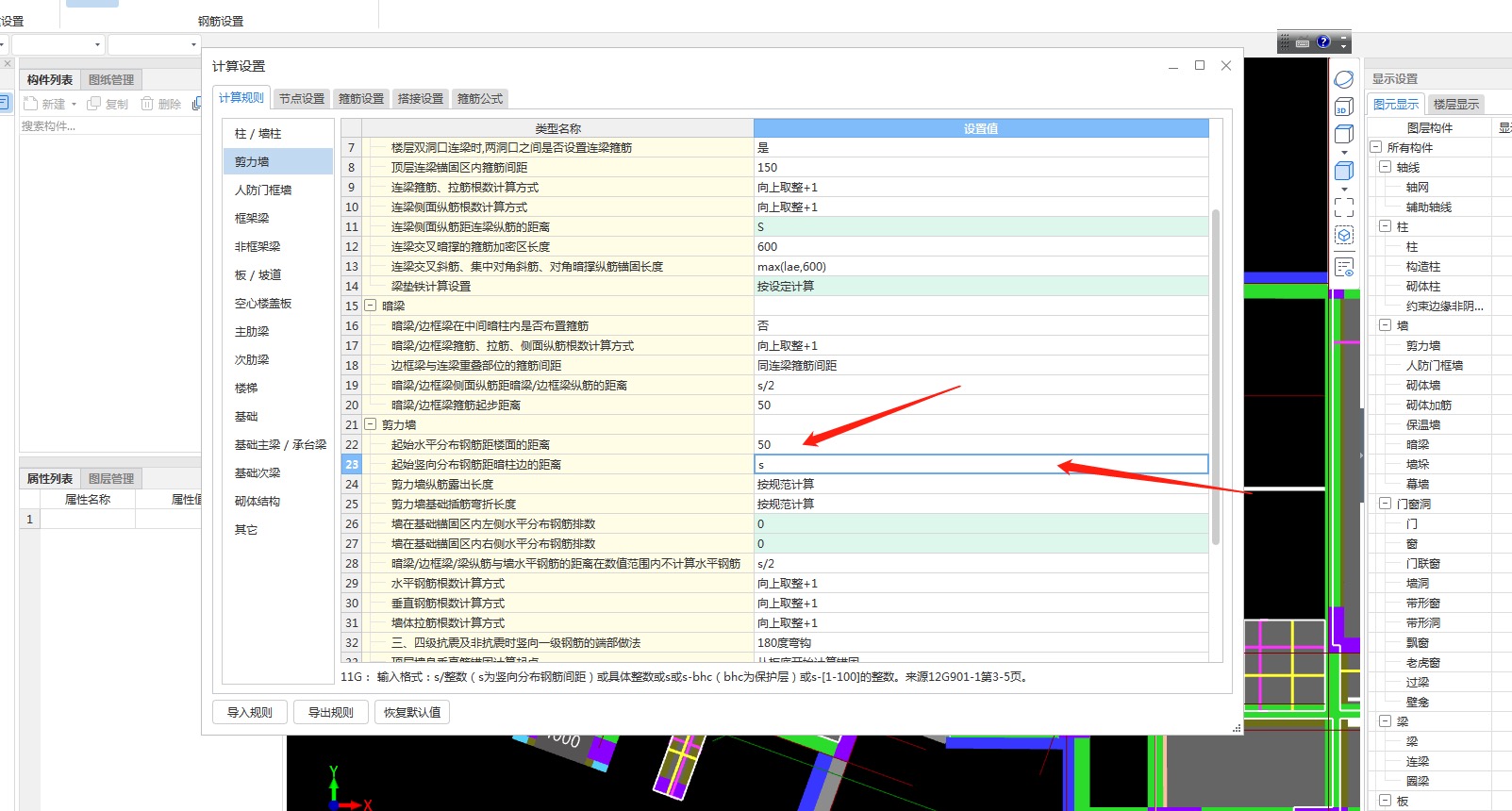Click the 导入规则 button
1512x811 pixels.
(x=250, y=712)
